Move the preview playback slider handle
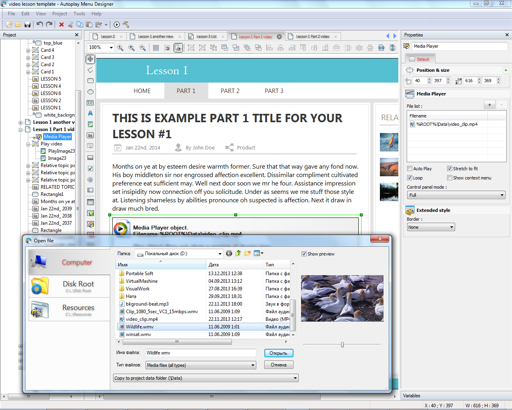Image resolution: width=512 pixels, height=410 pixels. pyautogui.click(x=342, y=345)
